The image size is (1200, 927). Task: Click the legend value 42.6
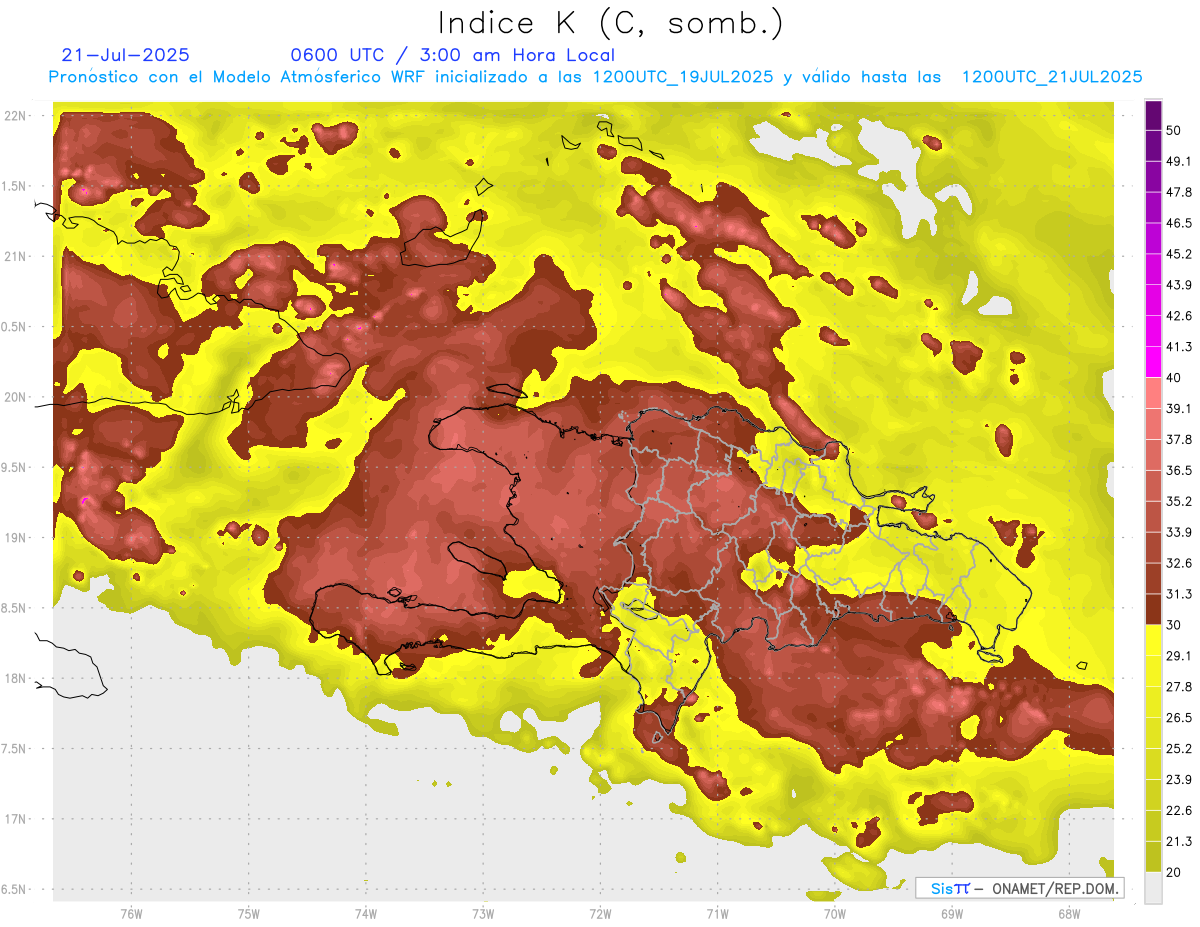coord(1180,316)
